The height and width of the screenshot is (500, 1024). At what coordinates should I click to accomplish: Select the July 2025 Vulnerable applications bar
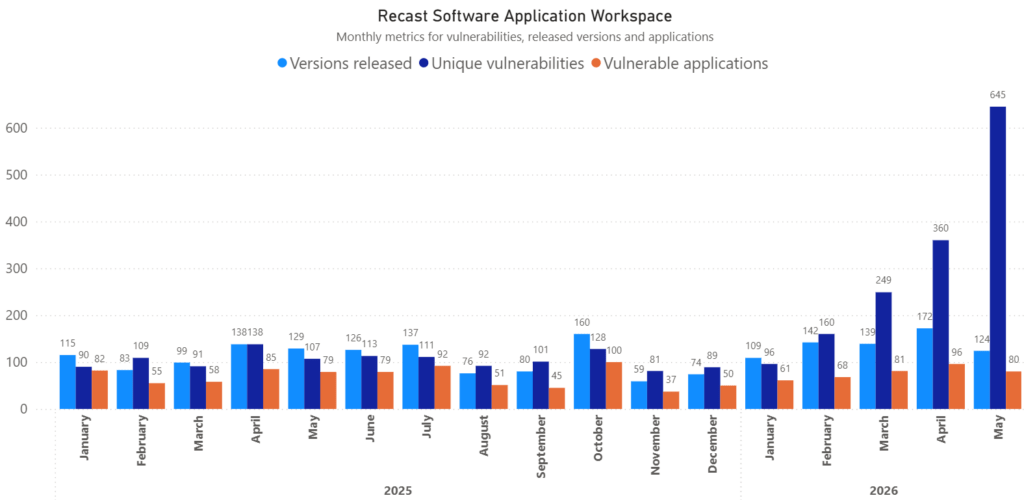[442, 388]
